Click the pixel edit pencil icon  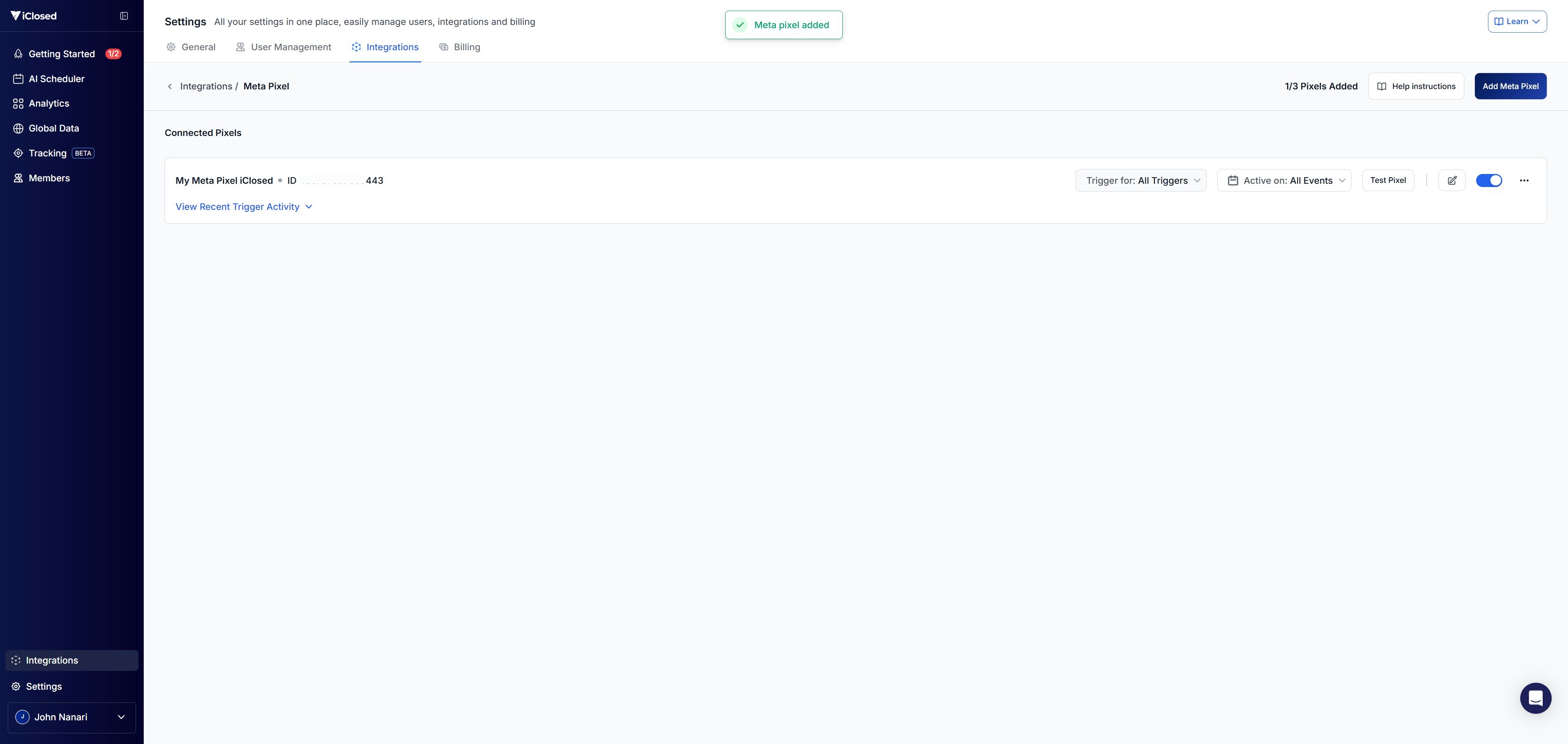coord(1452,180)
